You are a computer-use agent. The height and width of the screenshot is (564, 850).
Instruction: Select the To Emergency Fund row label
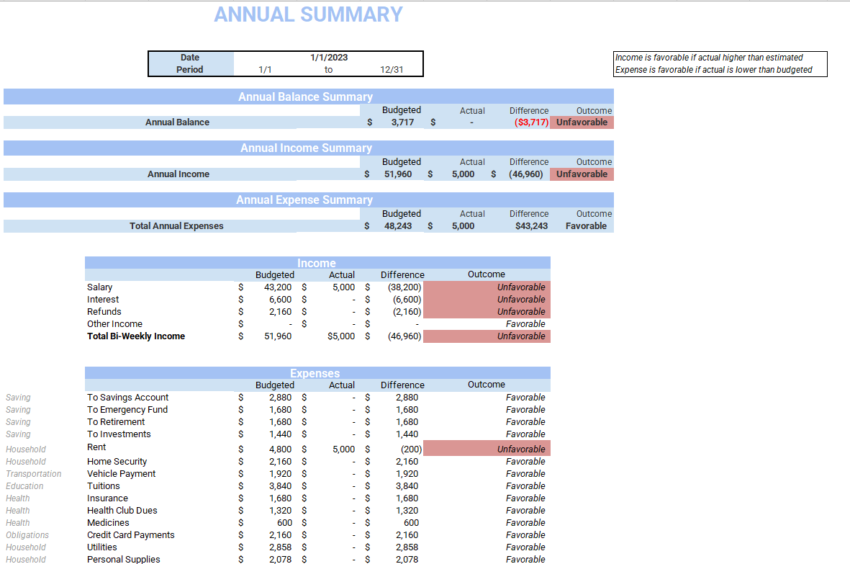127,410
